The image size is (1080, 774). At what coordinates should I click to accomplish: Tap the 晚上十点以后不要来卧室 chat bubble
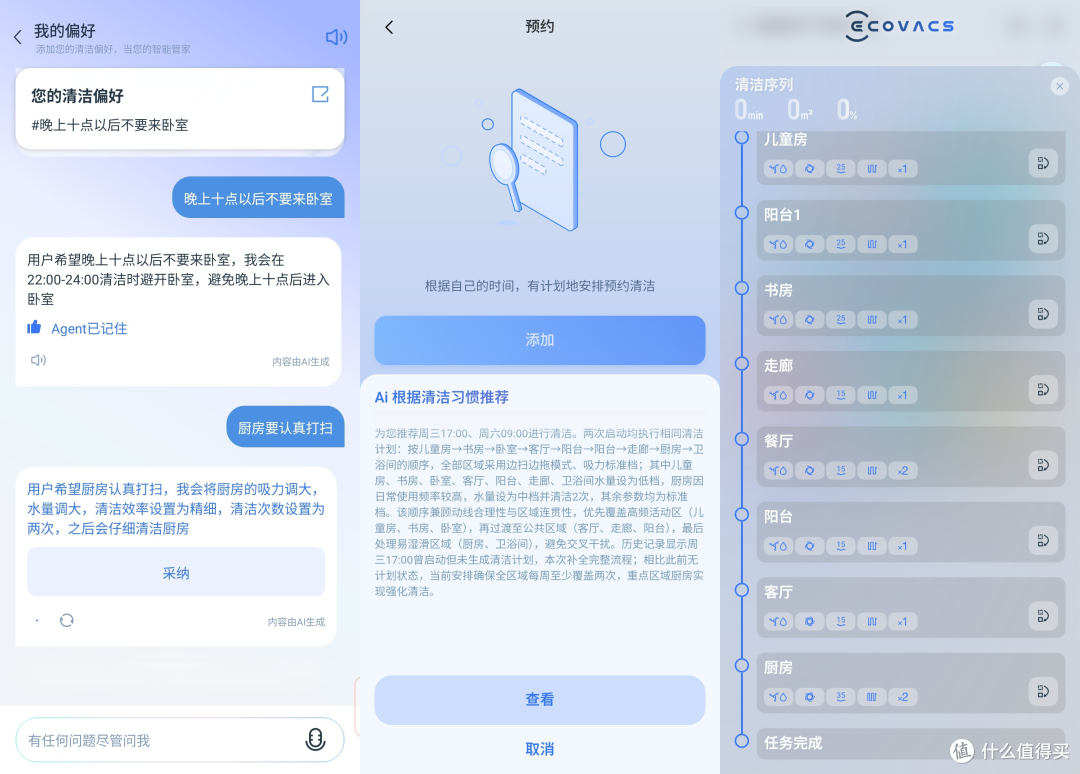click(x=258, y=198)
